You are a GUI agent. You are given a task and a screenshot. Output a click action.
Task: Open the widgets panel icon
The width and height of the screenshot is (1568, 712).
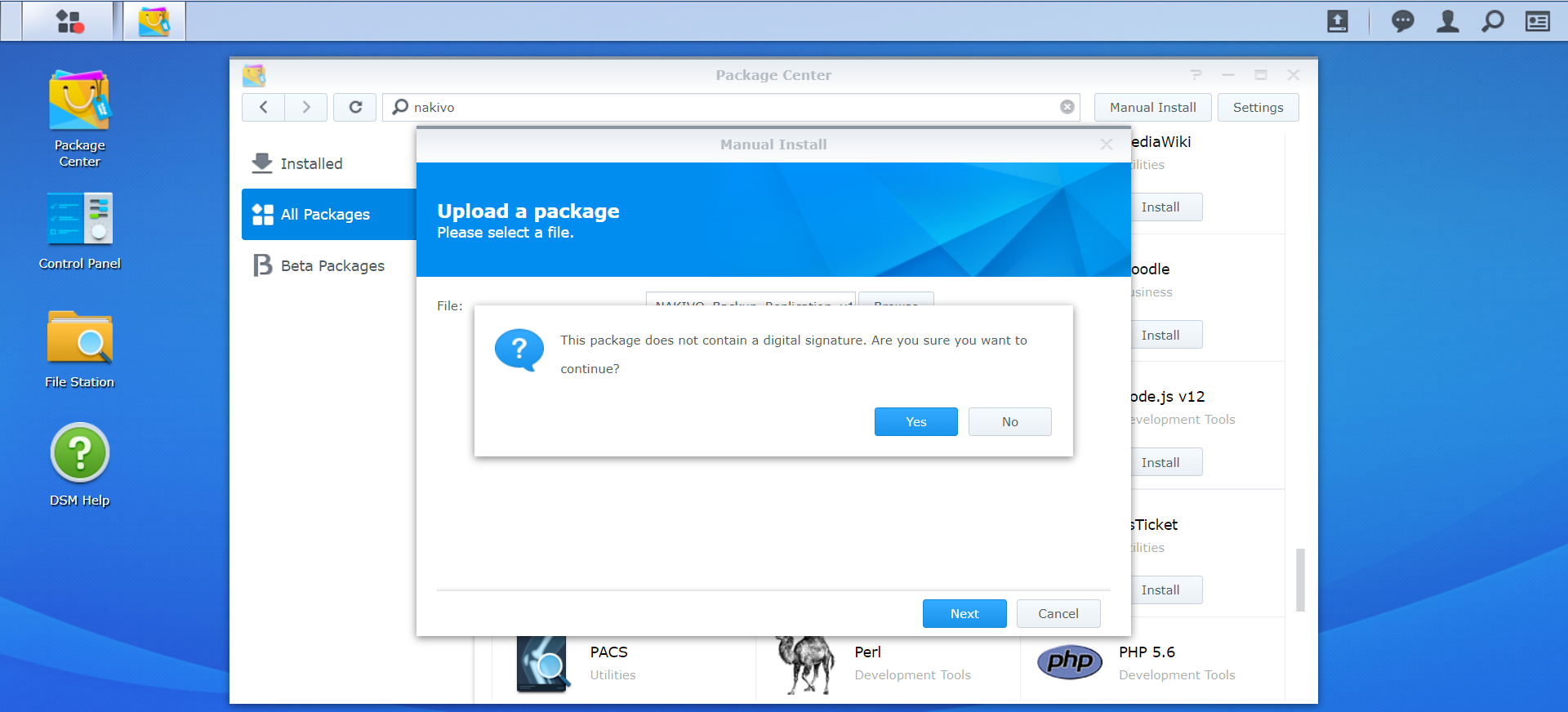[x=1537, y=21]
